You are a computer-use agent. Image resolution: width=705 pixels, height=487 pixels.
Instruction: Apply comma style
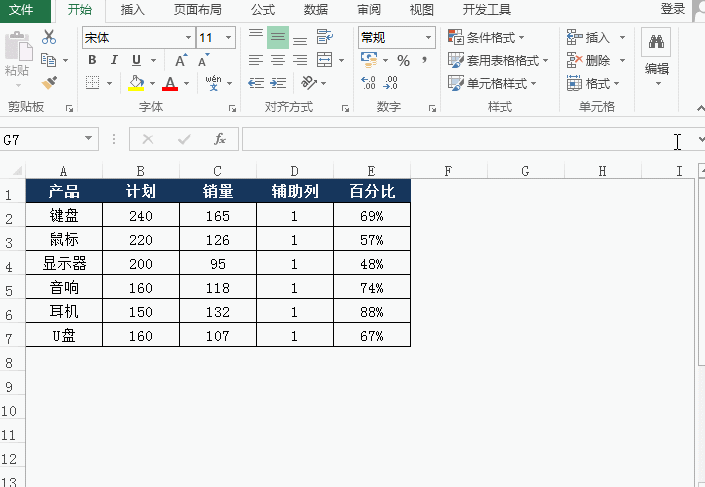pyautogui.click(x=424, y=60)
